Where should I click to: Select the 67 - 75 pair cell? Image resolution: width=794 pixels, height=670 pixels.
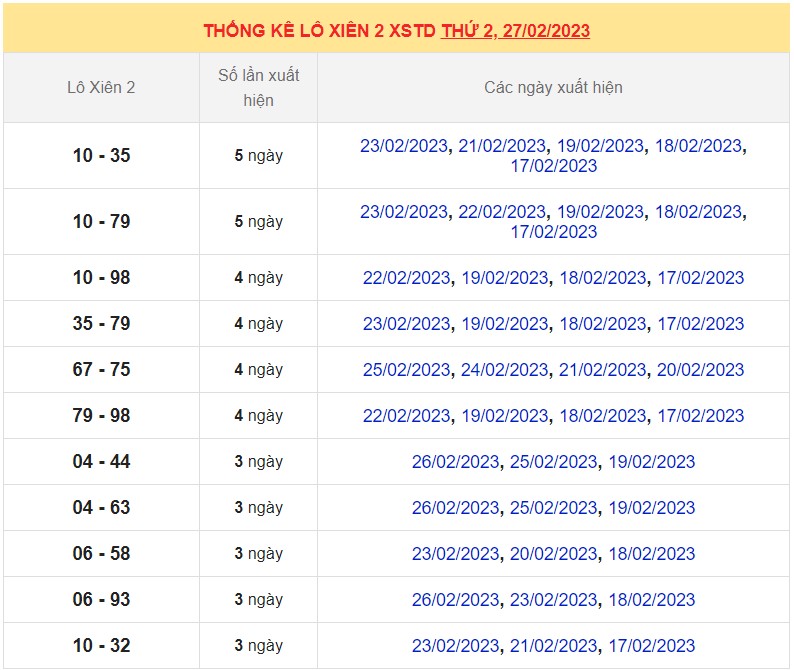(101, 370)
